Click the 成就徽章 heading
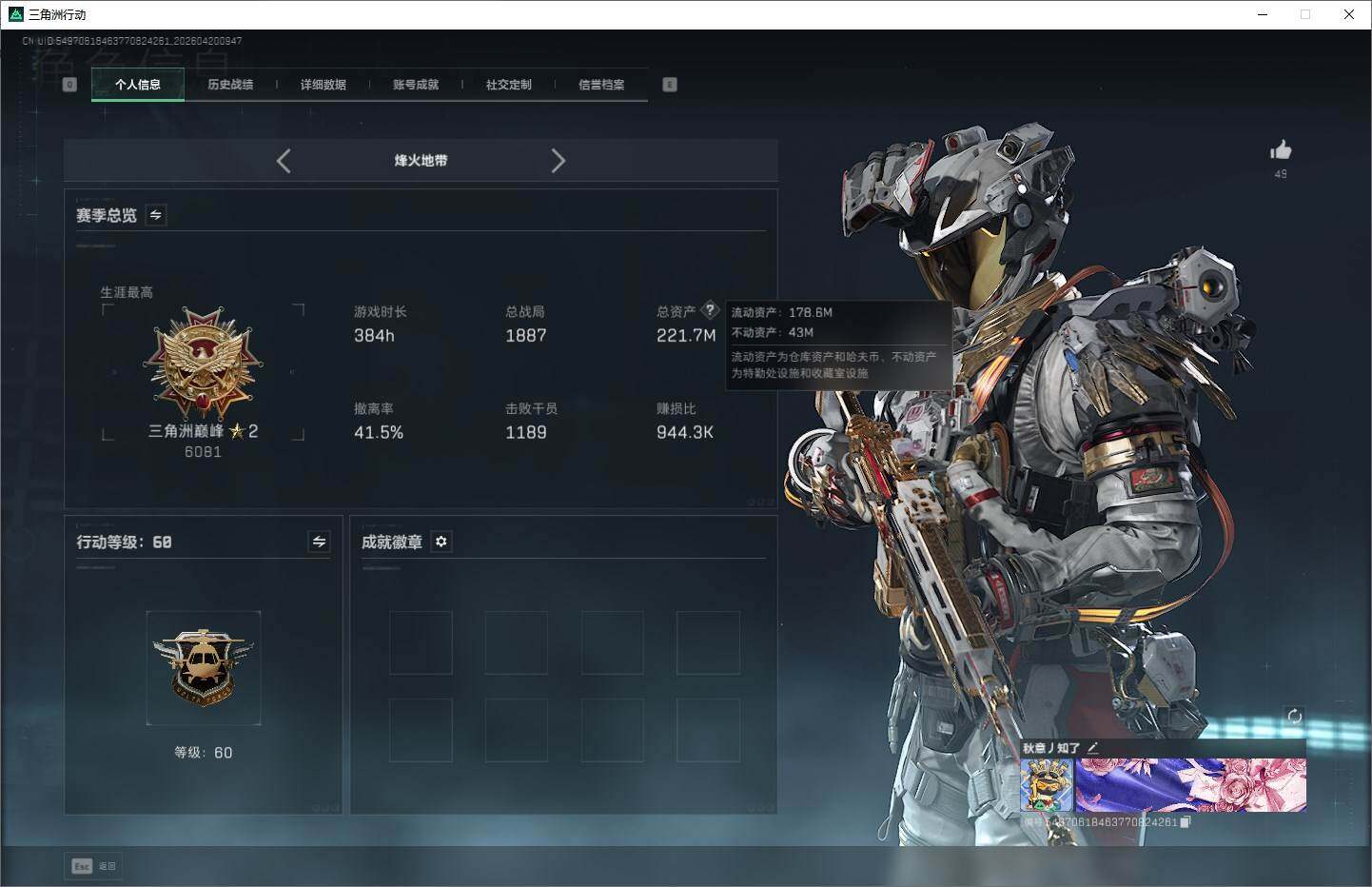The height and width of the screenshot is (887, 1372). point(392,542)
